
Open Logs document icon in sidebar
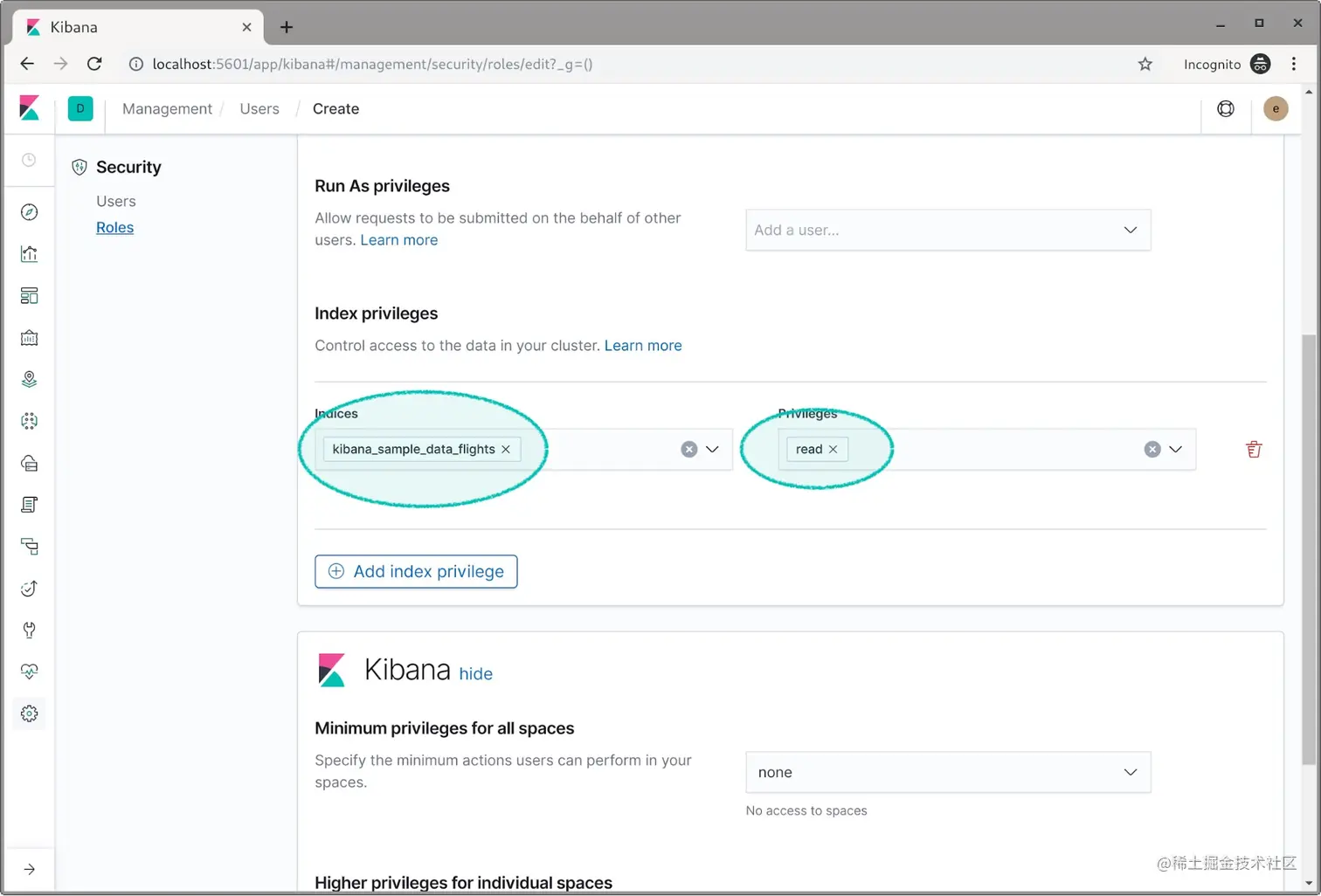[29, 505]
